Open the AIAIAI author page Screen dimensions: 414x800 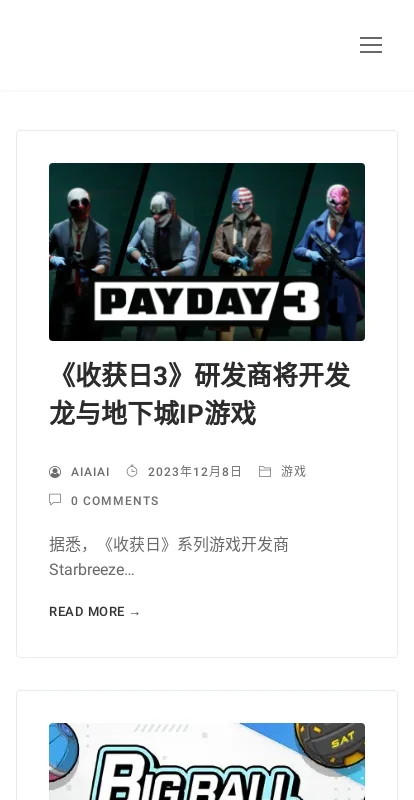click(90, 472)
